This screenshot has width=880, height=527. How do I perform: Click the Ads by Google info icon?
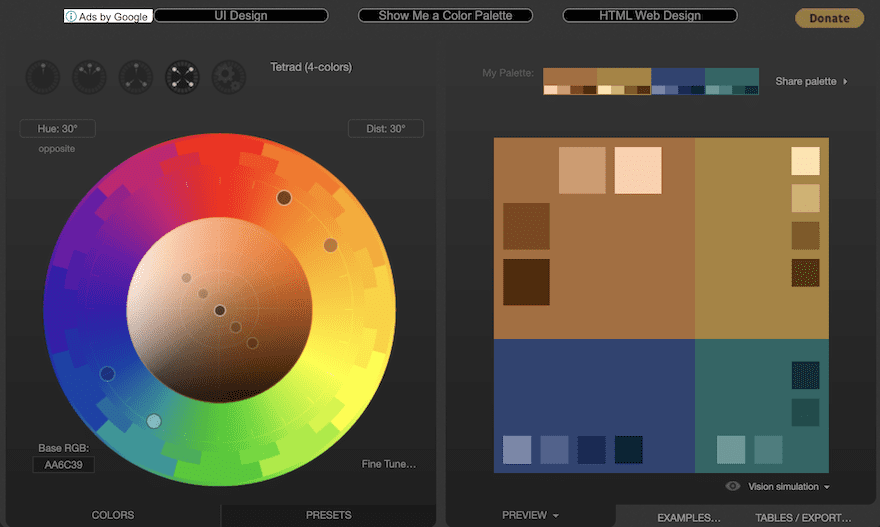pos(72,17)
